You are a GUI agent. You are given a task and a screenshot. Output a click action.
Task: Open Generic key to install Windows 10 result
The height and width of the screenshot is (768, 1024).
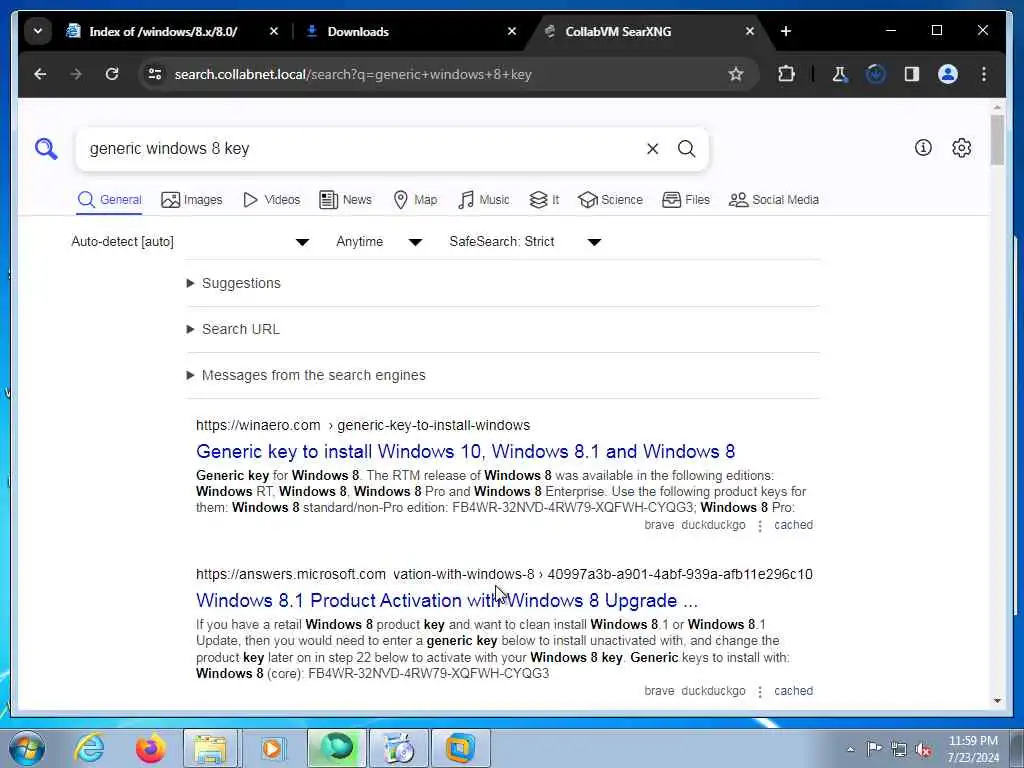click(x=466, y=452)
